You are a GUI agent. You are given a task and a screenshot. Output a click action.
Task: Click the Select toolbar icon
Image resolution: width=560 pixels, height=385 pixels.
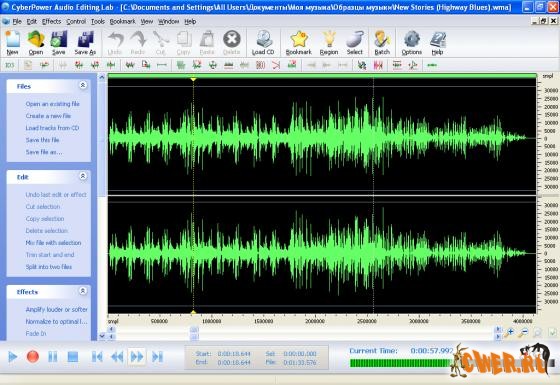tap(355, 43)
